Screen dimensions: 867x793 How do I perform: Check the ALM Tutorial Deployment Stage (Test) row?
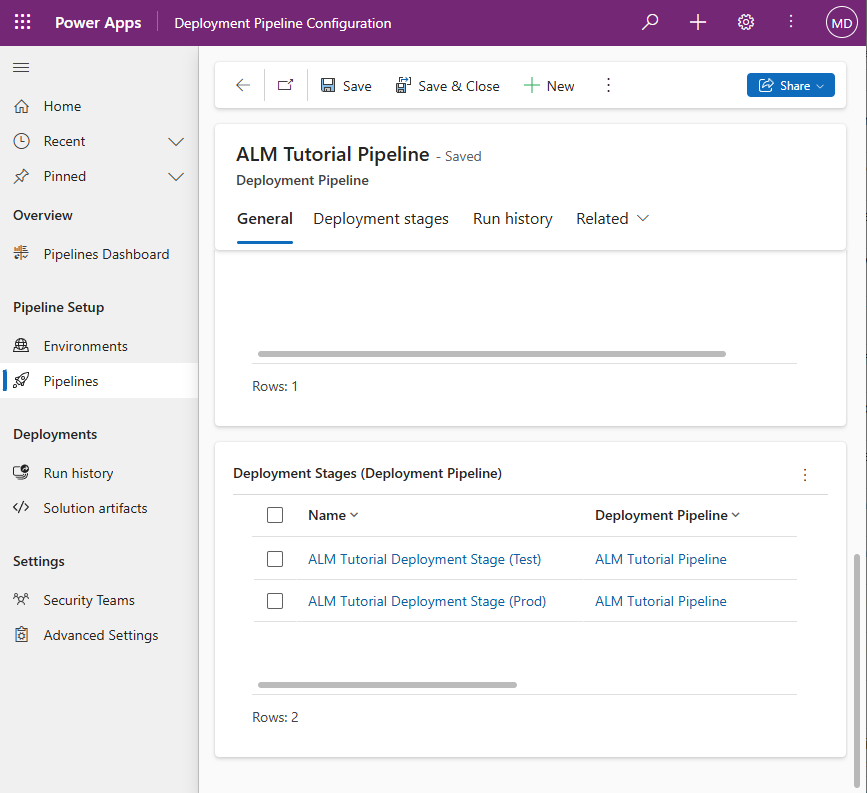[x=275, y=559]
